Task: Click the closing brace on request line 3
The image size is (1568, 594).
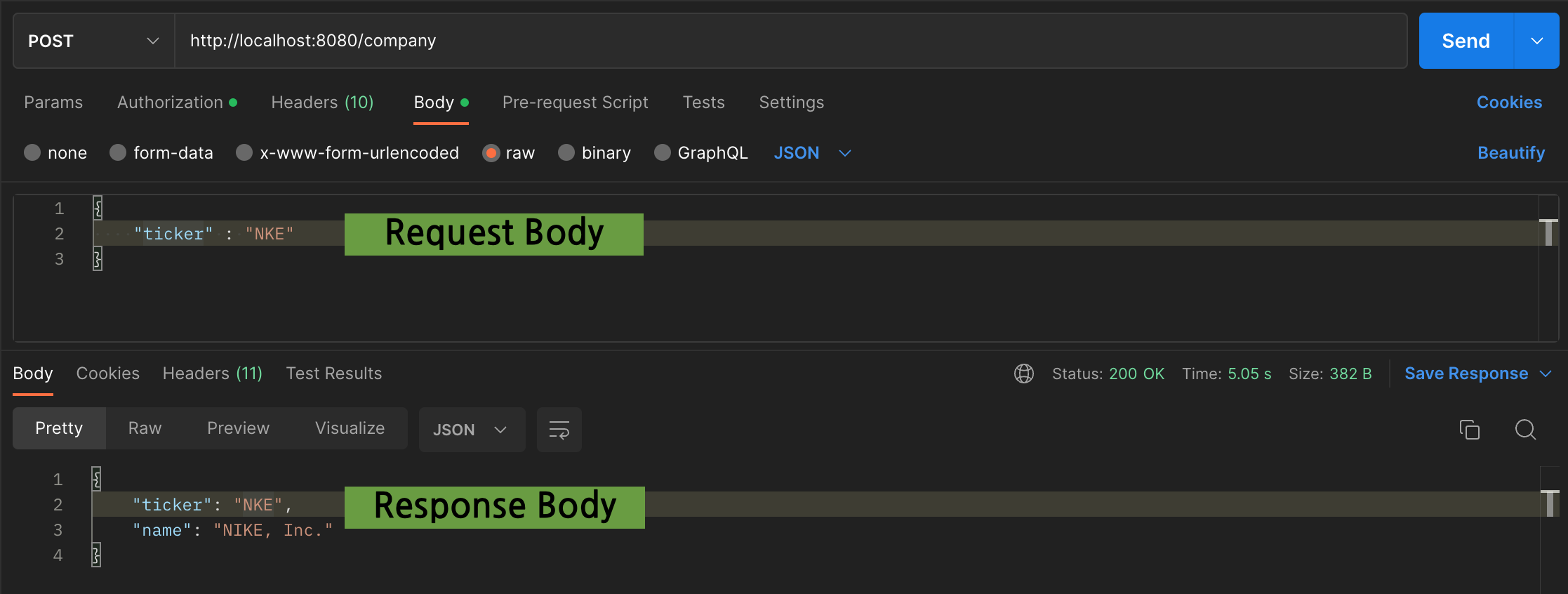Action: (x=98, y=258)
